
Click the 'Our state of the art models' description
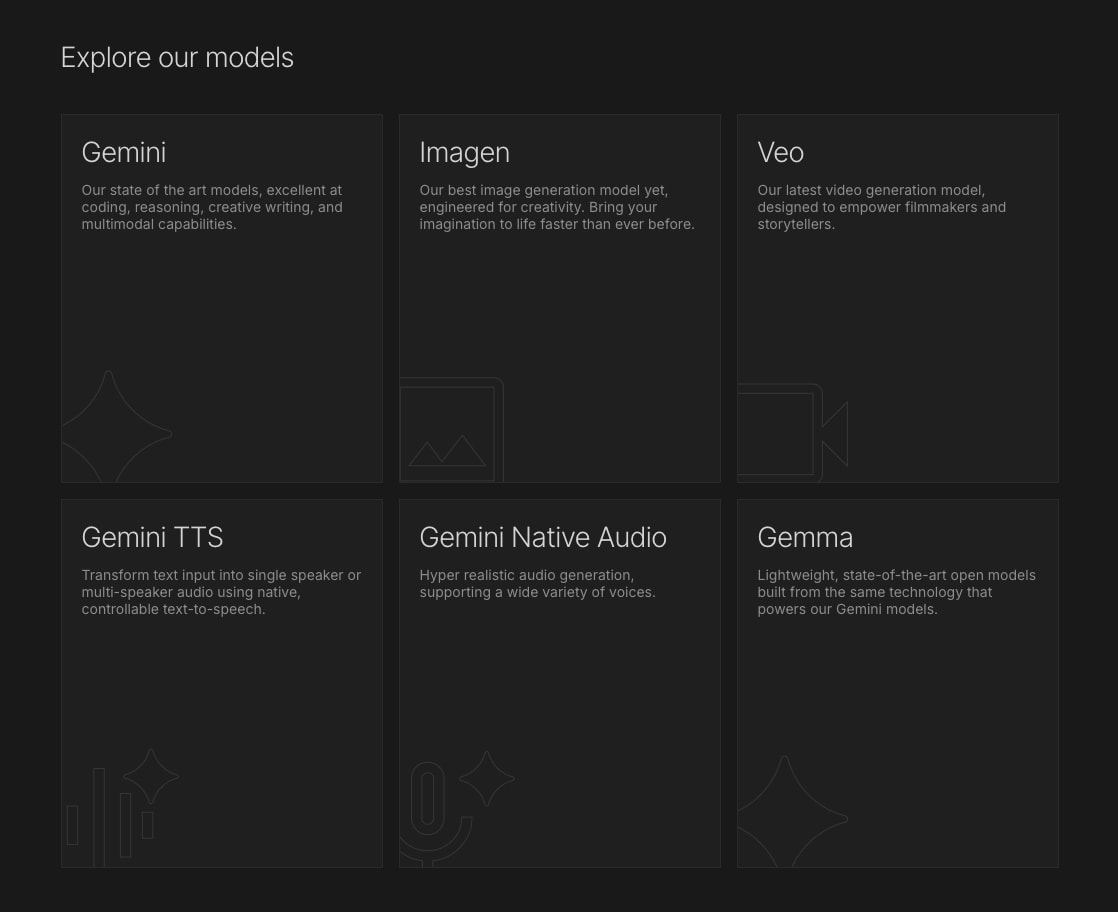click(x=212, y=207)
